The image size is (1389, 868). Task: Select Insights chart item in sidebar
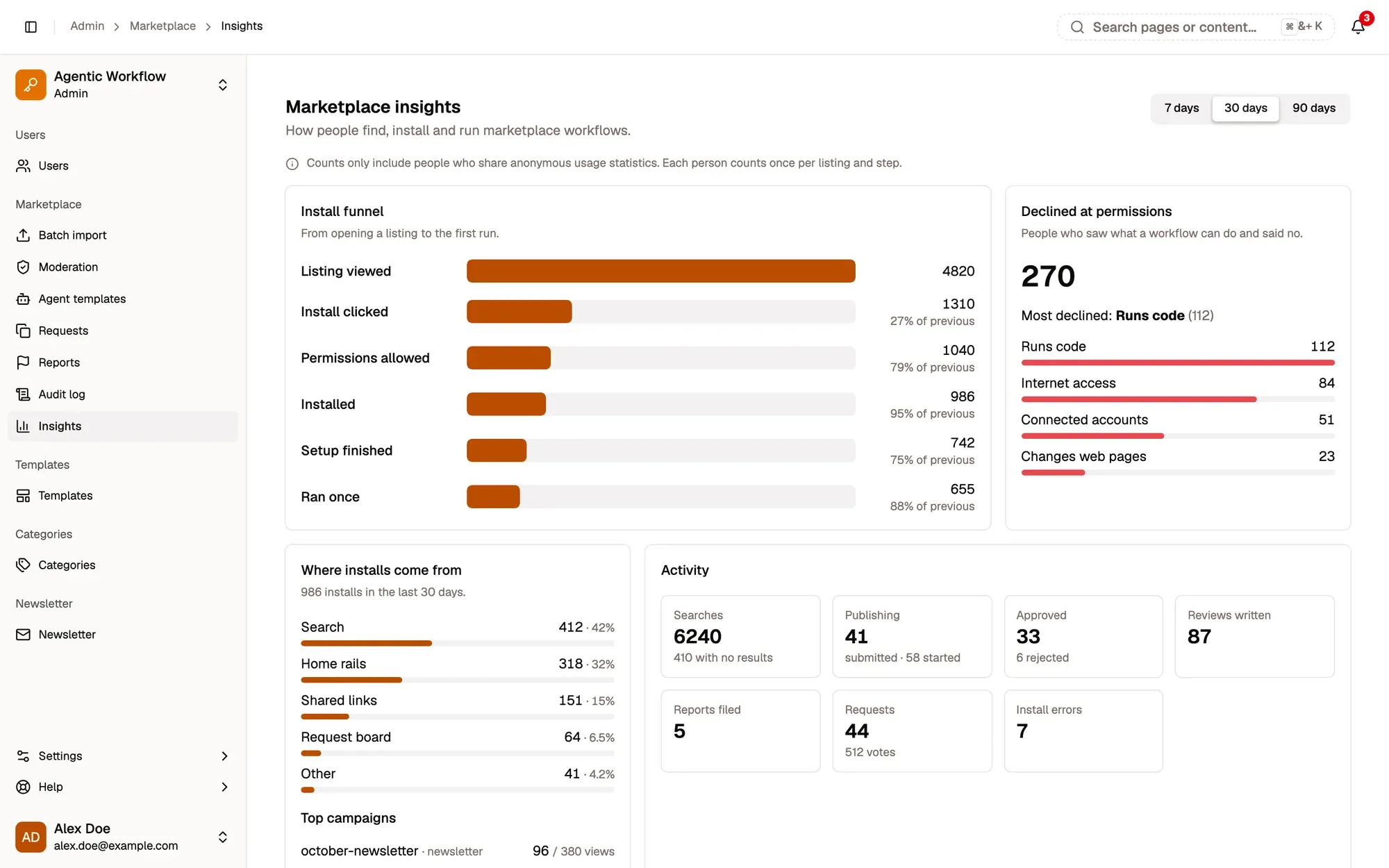click(123, 426)
